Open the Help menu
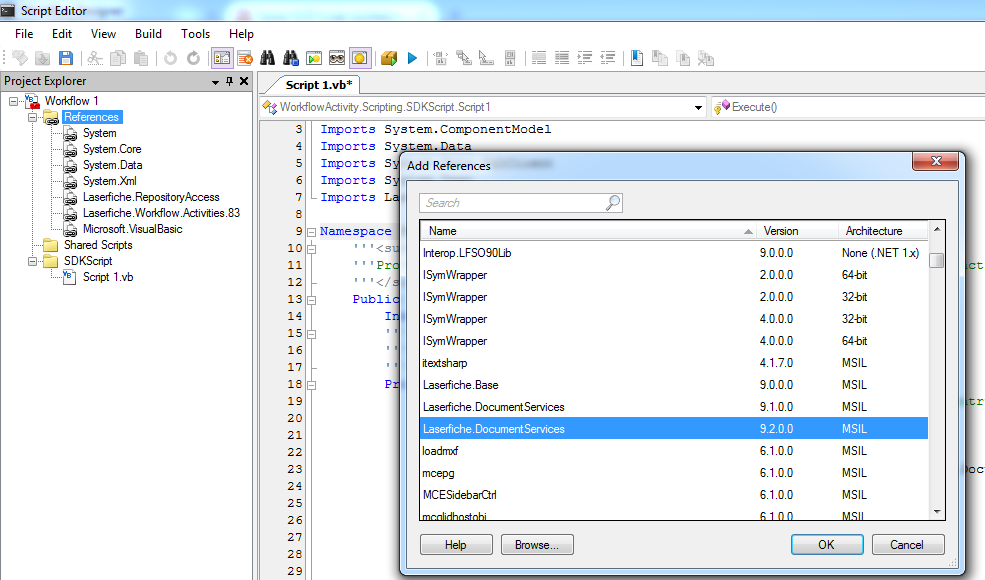 tap(241, 34)
